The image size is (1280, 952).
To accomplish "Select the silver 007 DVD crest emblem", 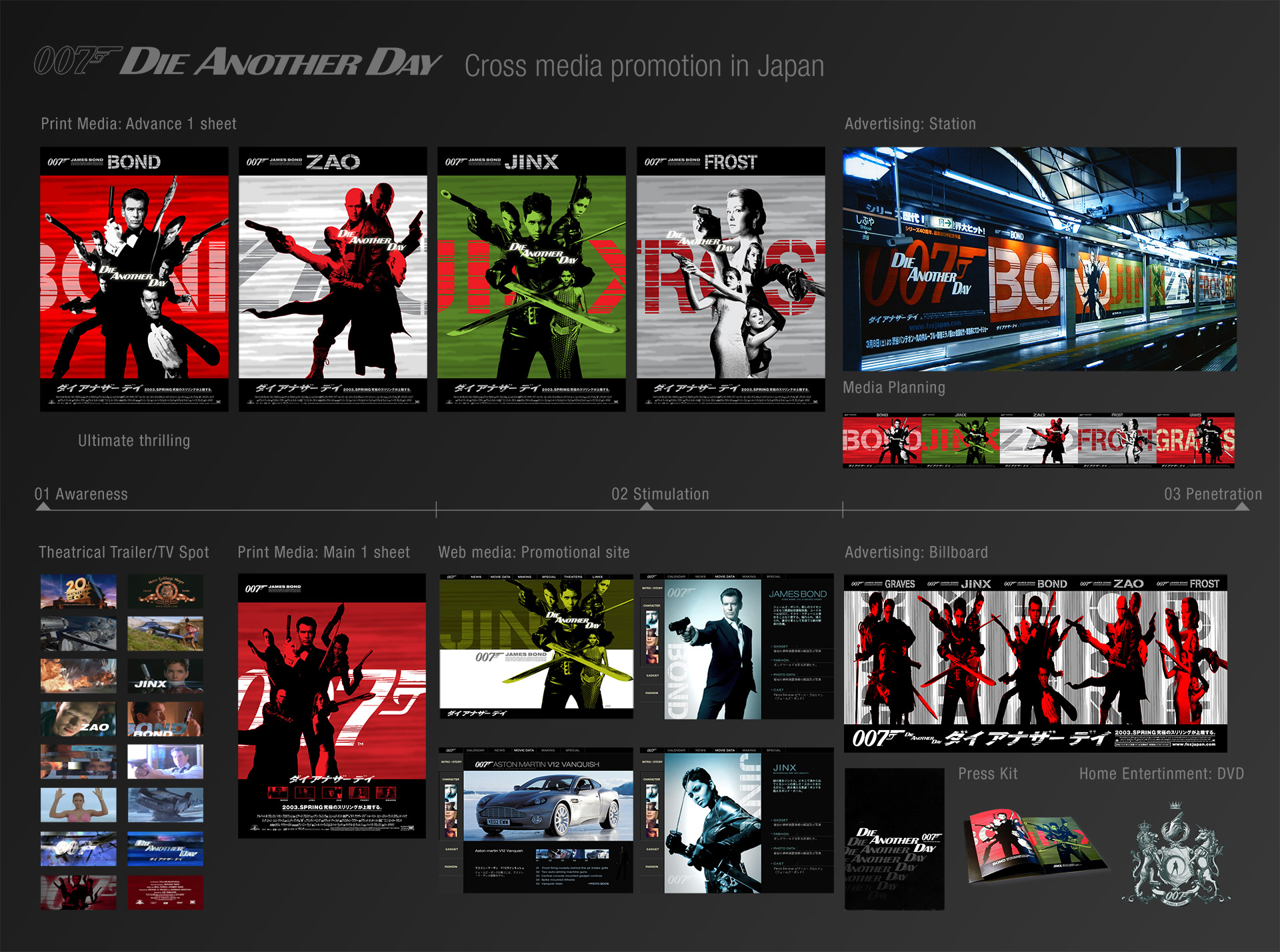I will [1177, 853].
